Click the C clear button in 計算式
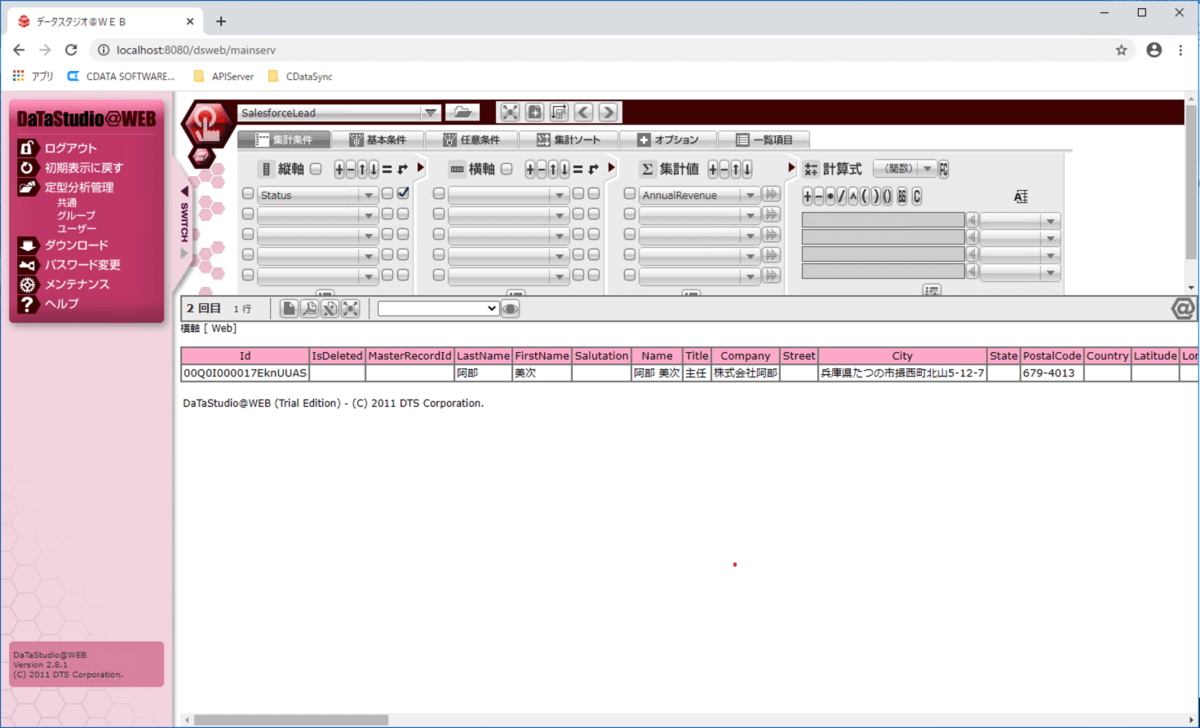The width and height of the screenshot is (1200, 728). (x=916, y=196)
